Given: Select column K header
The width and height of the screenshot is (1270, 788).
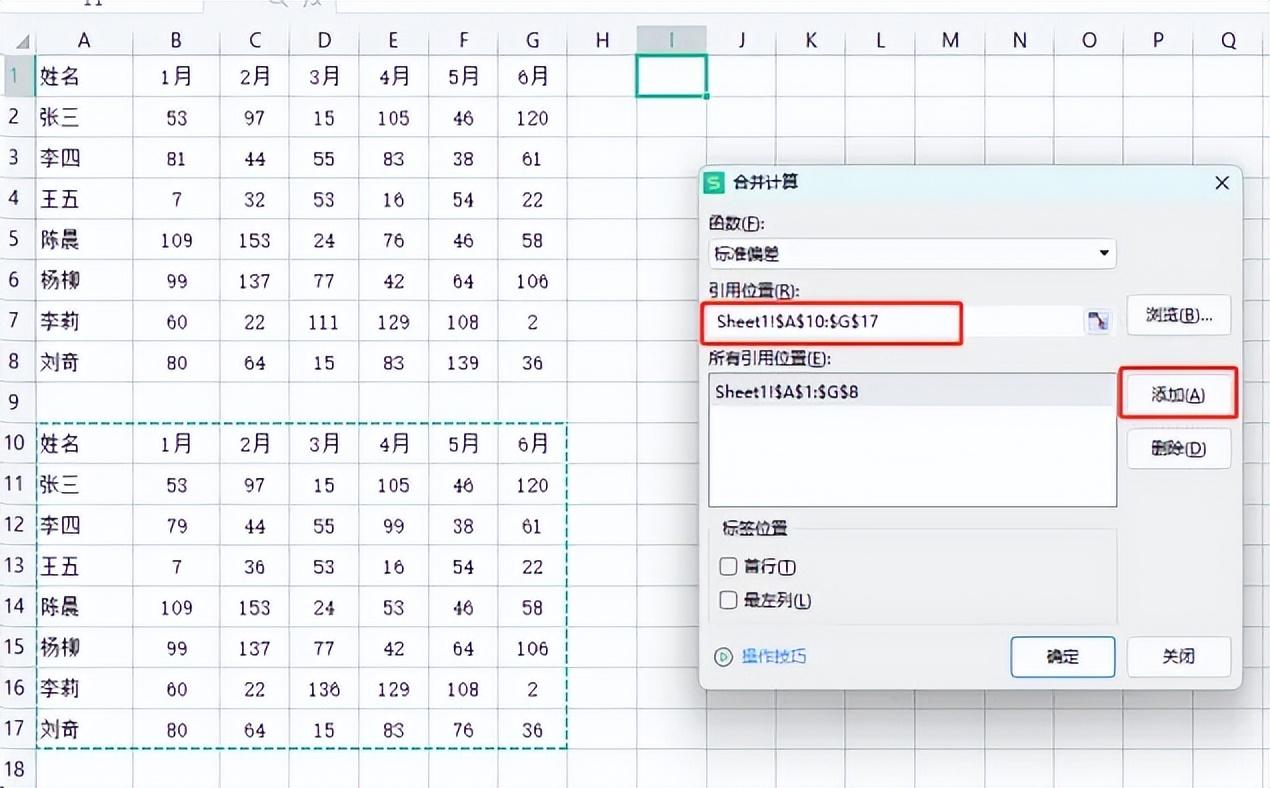Looking at the screenshot, I should tap(811, 40).
